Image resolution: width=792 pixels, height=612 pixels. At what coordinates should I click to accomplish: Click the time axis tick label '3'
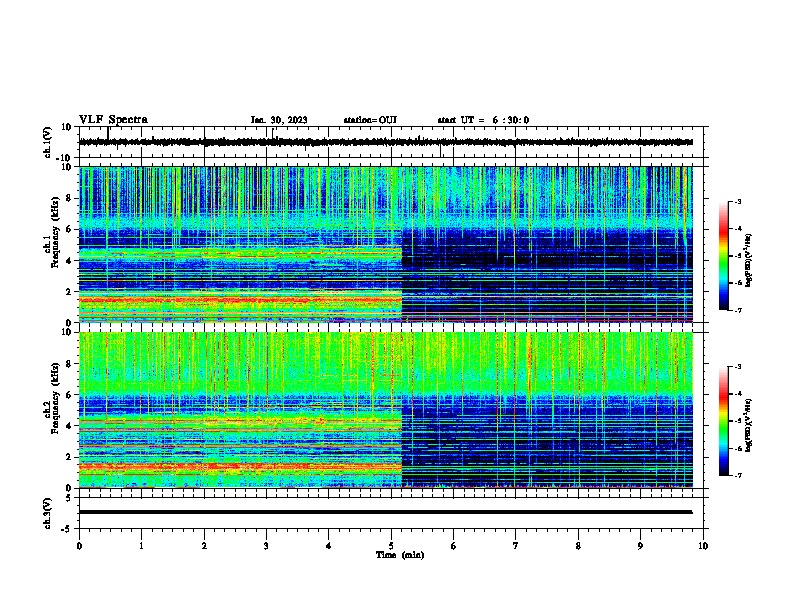click(x=267, y=546)
